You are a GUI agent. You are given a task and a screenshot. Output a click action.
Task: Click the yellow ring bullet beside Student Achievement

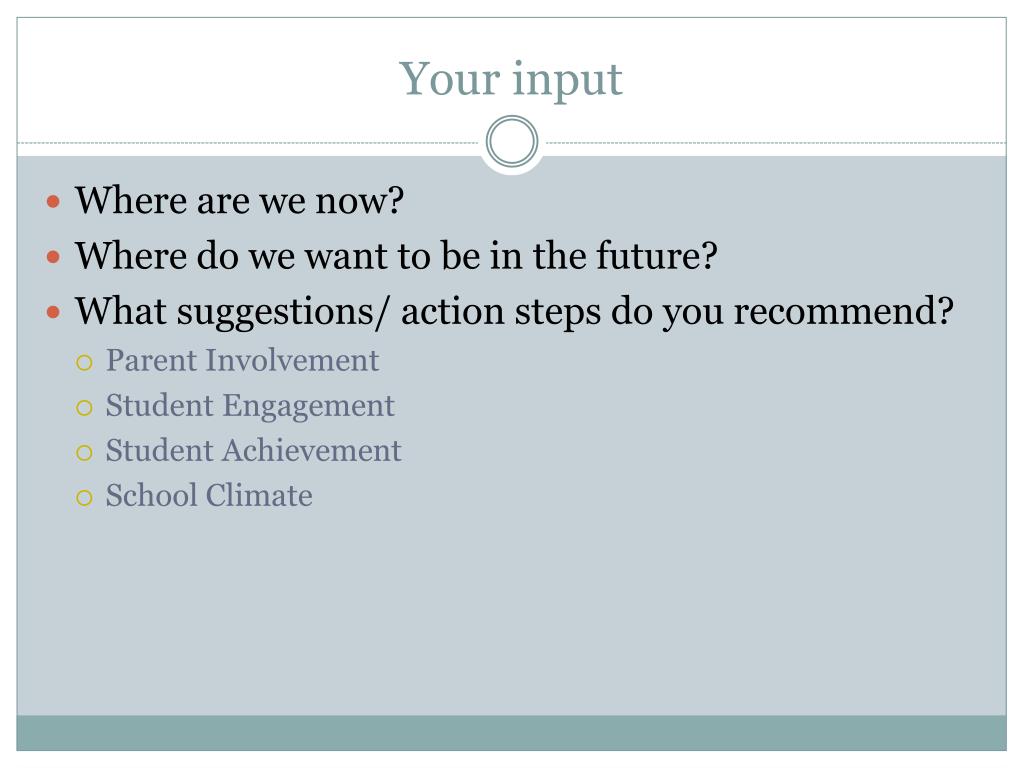(x=84, y=453)
